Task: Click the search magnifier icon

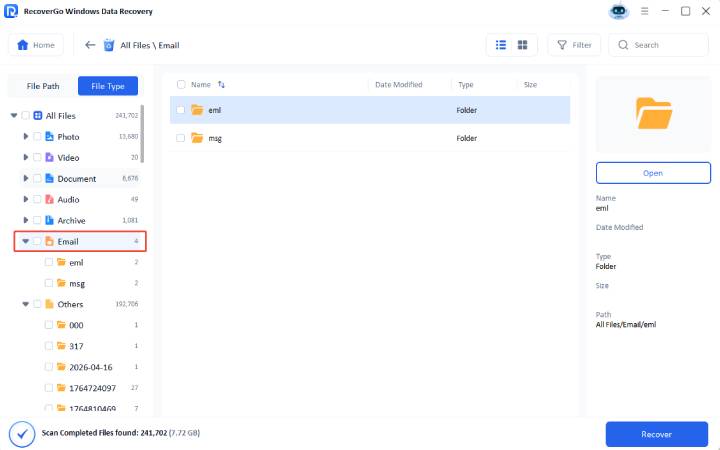Action: click(623, 45)
